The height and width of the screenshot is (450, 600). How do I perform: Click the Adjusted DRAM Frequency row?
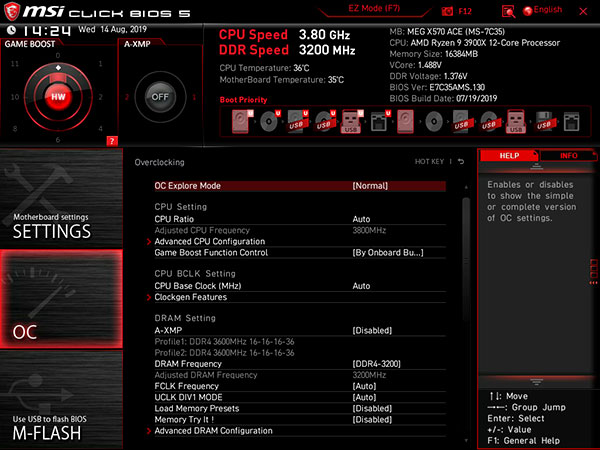[300, 375]
